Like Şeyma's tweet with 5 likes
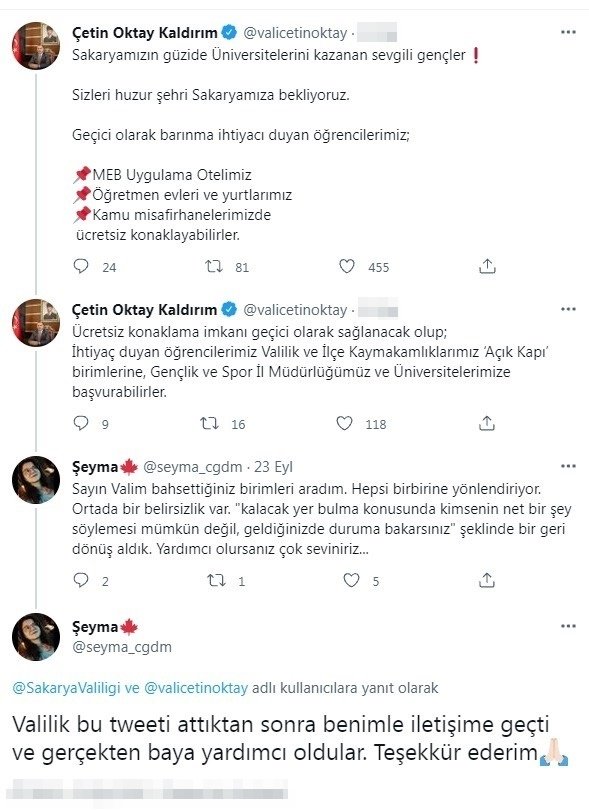 point(348,578)
